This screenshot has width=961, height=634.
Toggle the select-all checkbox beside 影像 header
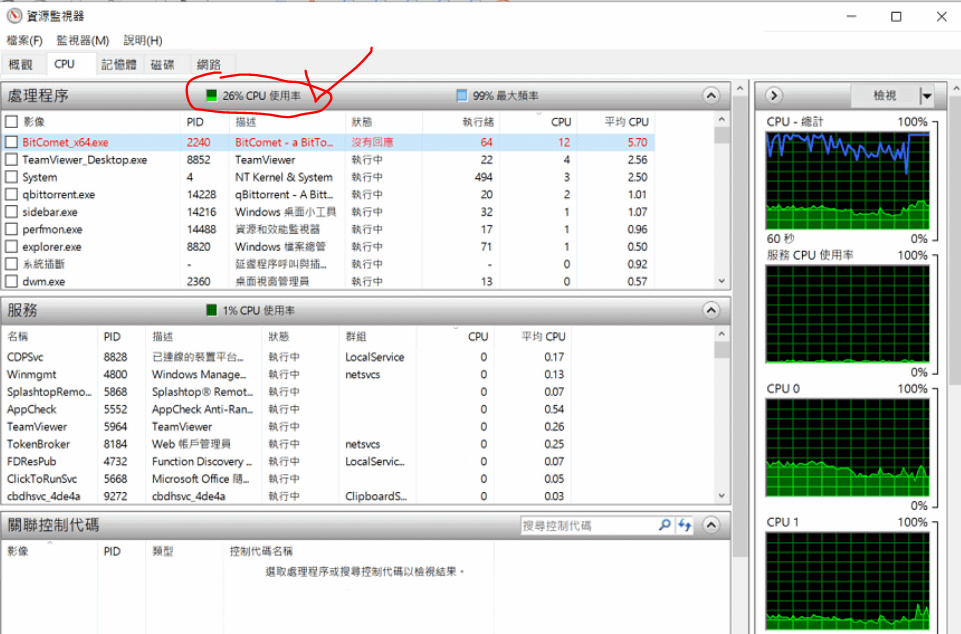click(x=12, y=122)
